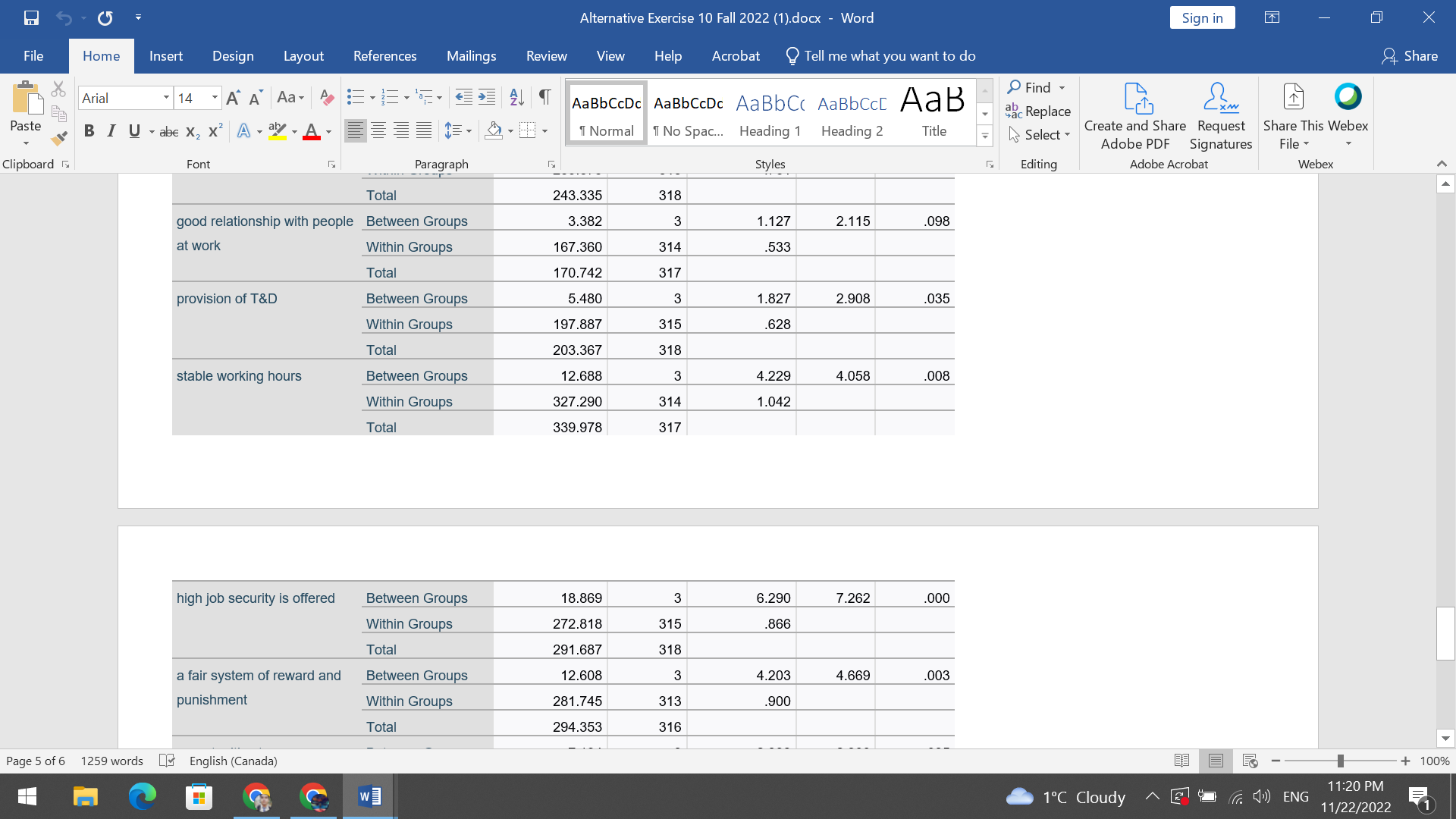Click the Sign in button
Image resolution: width=1456 pixels, height=819 pixels.
(x=1202, y=17)
